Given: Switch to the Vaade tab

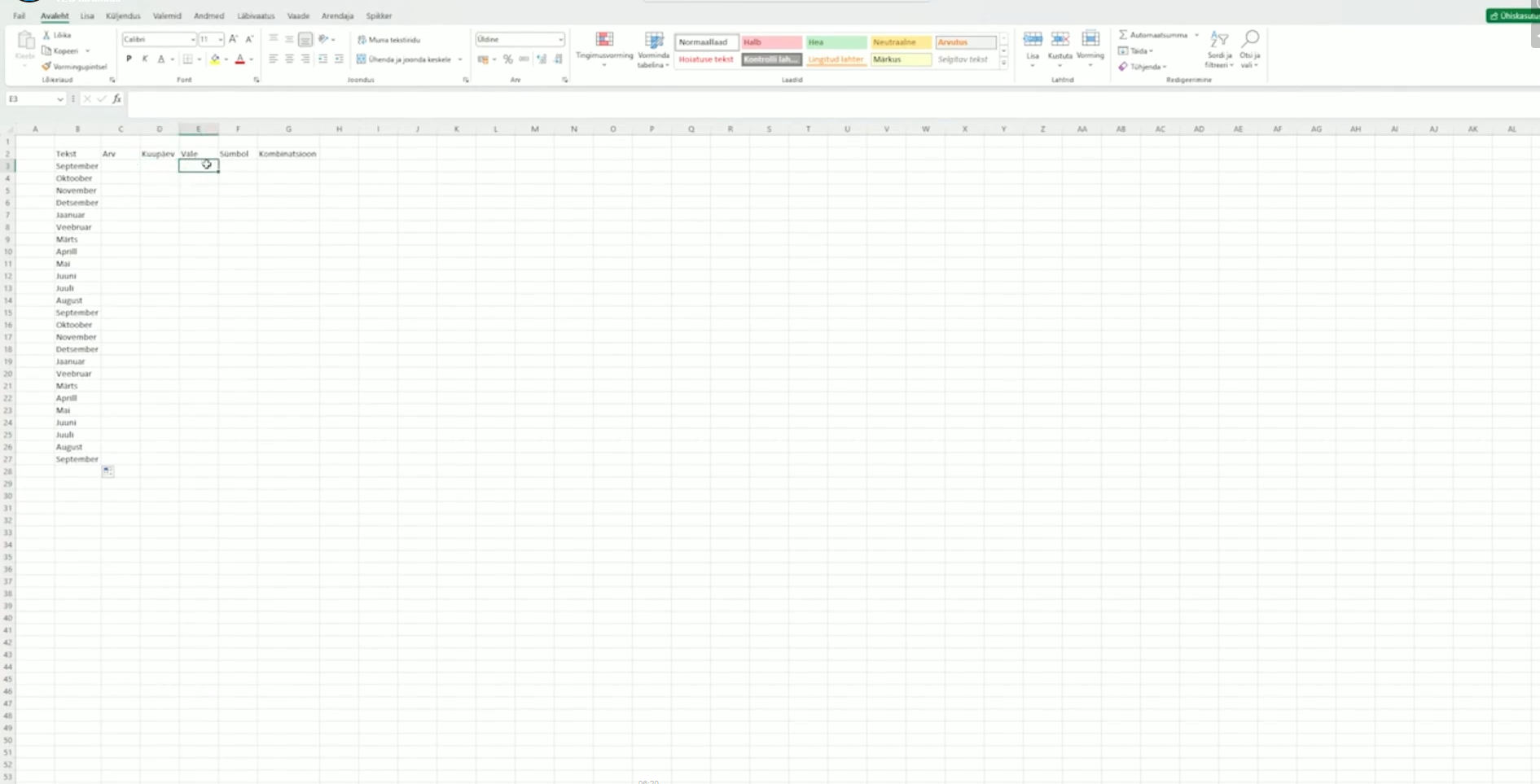Looking at the screenshot, I should pyautogui.click(x=298, y=15).
